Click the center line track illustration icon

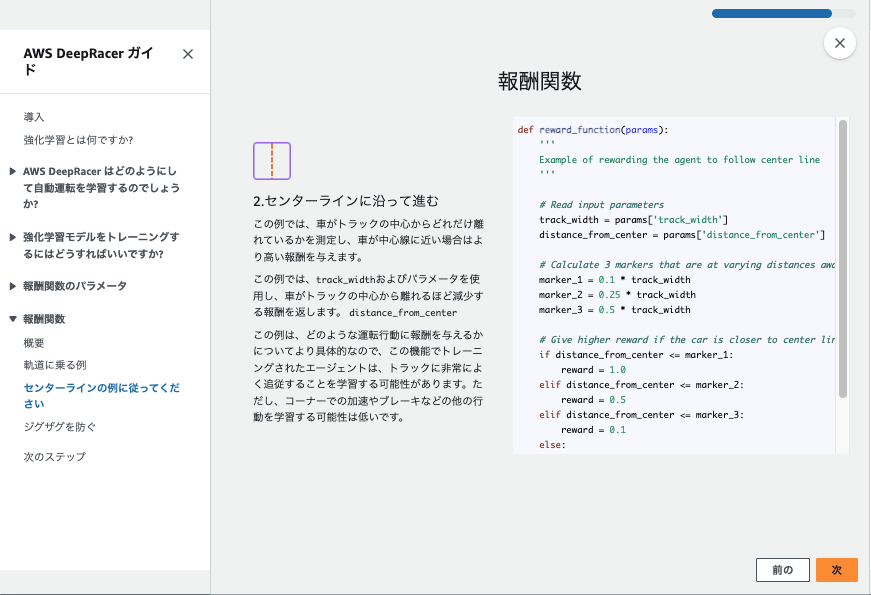coord(272,161)
